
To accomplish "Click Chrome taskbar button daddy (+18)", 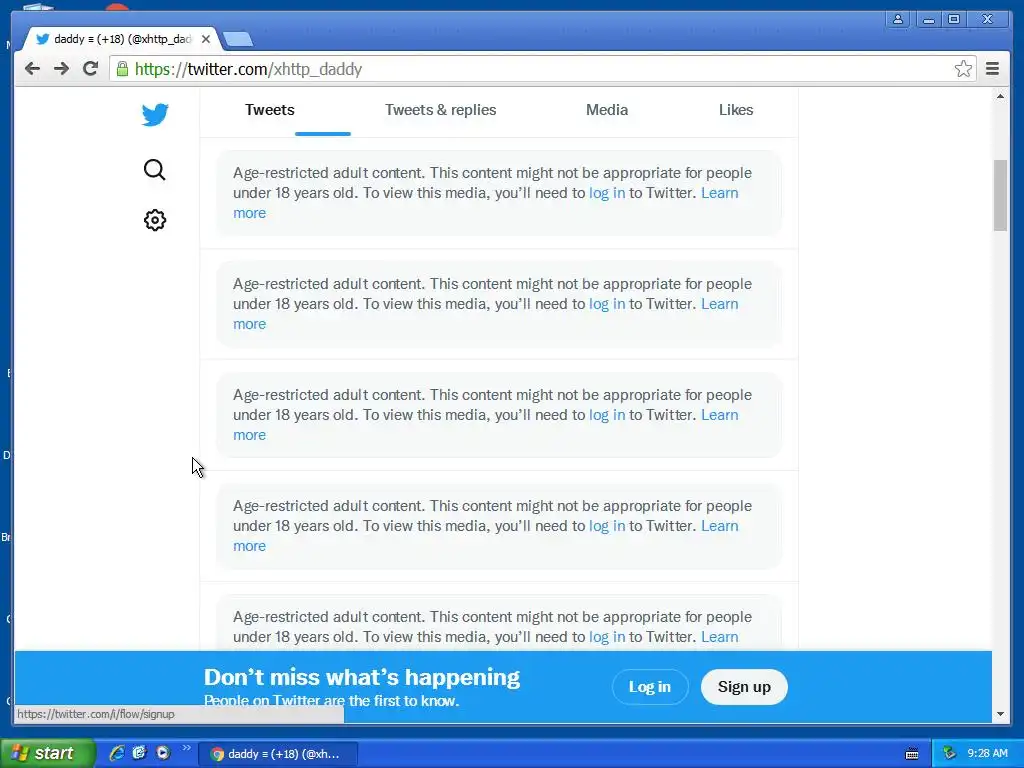I will coord(278,754).
